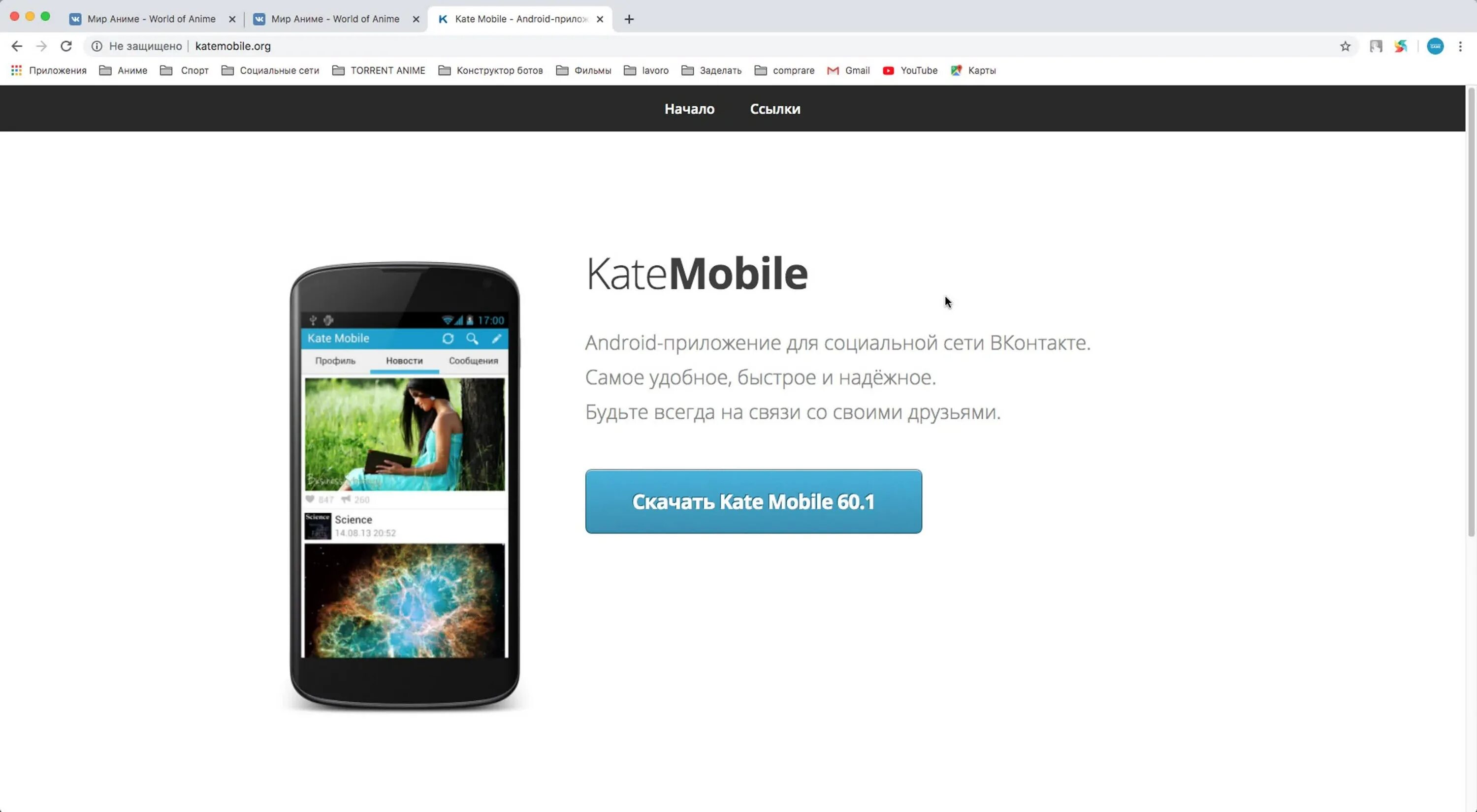The width and height of the screenshot is (1477, 812).
Task: Click the Скачать Kate Mobile 60.1 button
Action: point(753,501)
